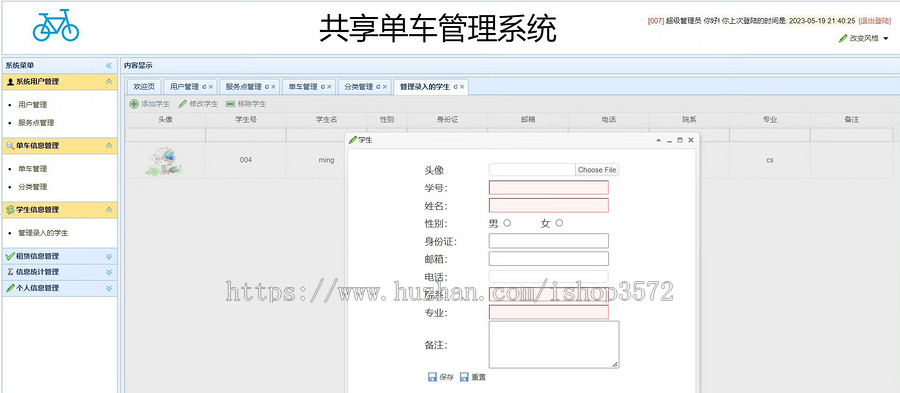The width and height of the screenshot is (900, 393).
Task: Click the 头像 column header
Action: pyautogui.click(x=165, y=119)
